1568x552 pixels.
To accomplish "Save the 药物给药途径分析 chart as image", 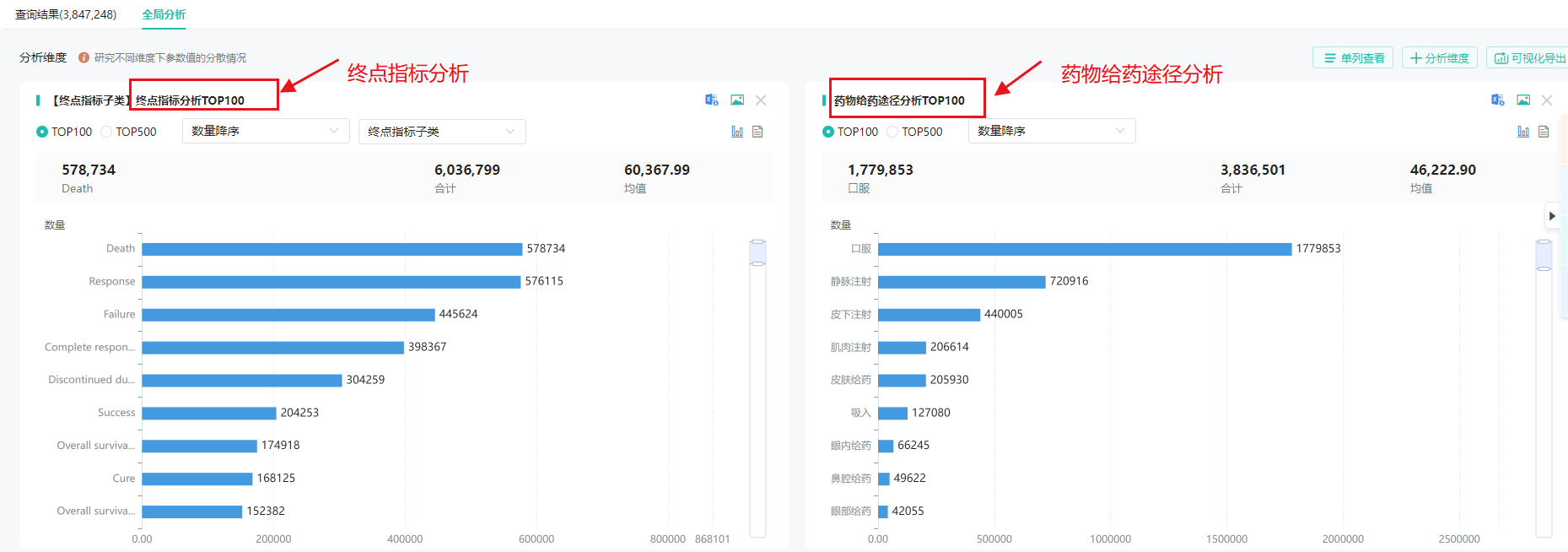I will [1523, 100].
